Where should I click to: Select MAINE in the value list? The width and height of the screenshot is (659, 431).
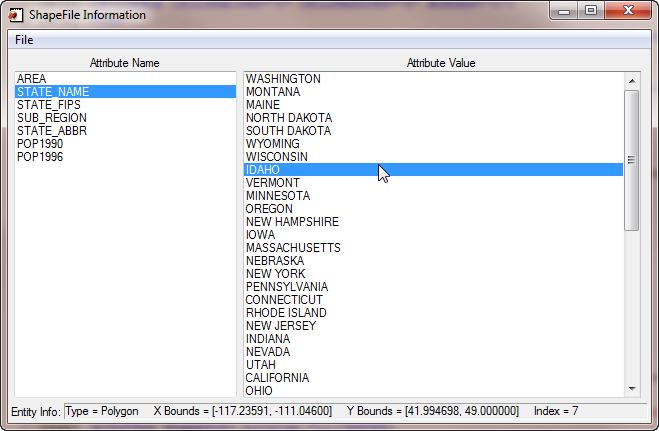click(x=433, y=105)
